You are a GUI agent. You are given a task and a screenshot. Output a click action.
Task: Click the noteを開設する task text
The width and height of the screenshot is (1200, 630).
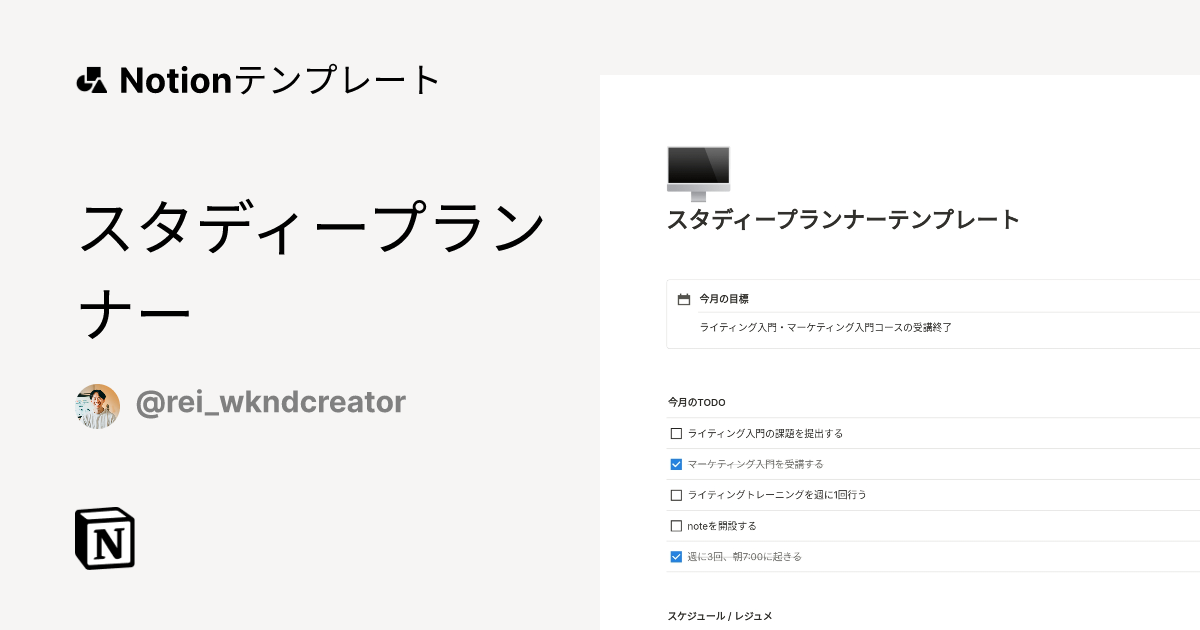722,526
